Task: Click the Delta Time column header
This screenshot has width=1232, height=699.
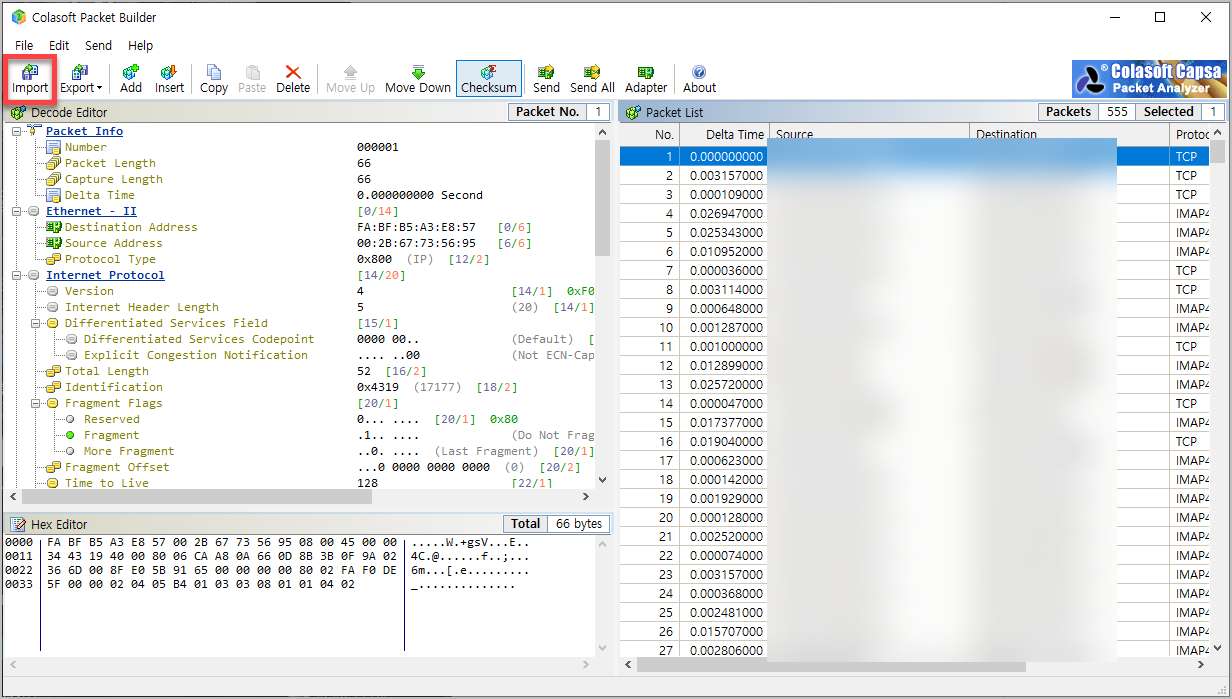Action: pos(724,135)
